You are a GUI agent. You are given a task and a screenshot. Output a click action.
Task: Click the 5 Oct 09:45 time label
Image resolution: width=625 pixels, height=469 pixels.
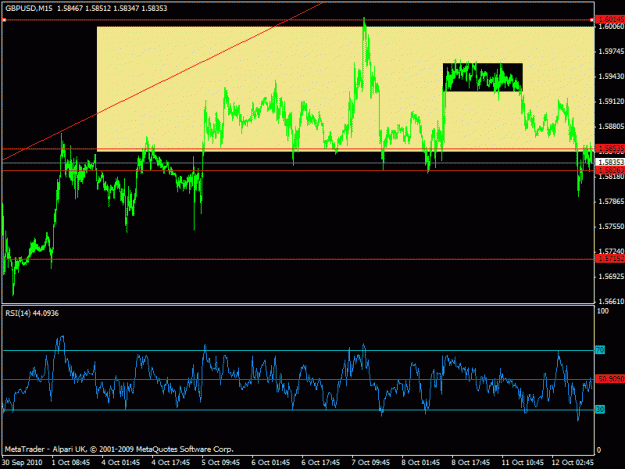[220, 462]
